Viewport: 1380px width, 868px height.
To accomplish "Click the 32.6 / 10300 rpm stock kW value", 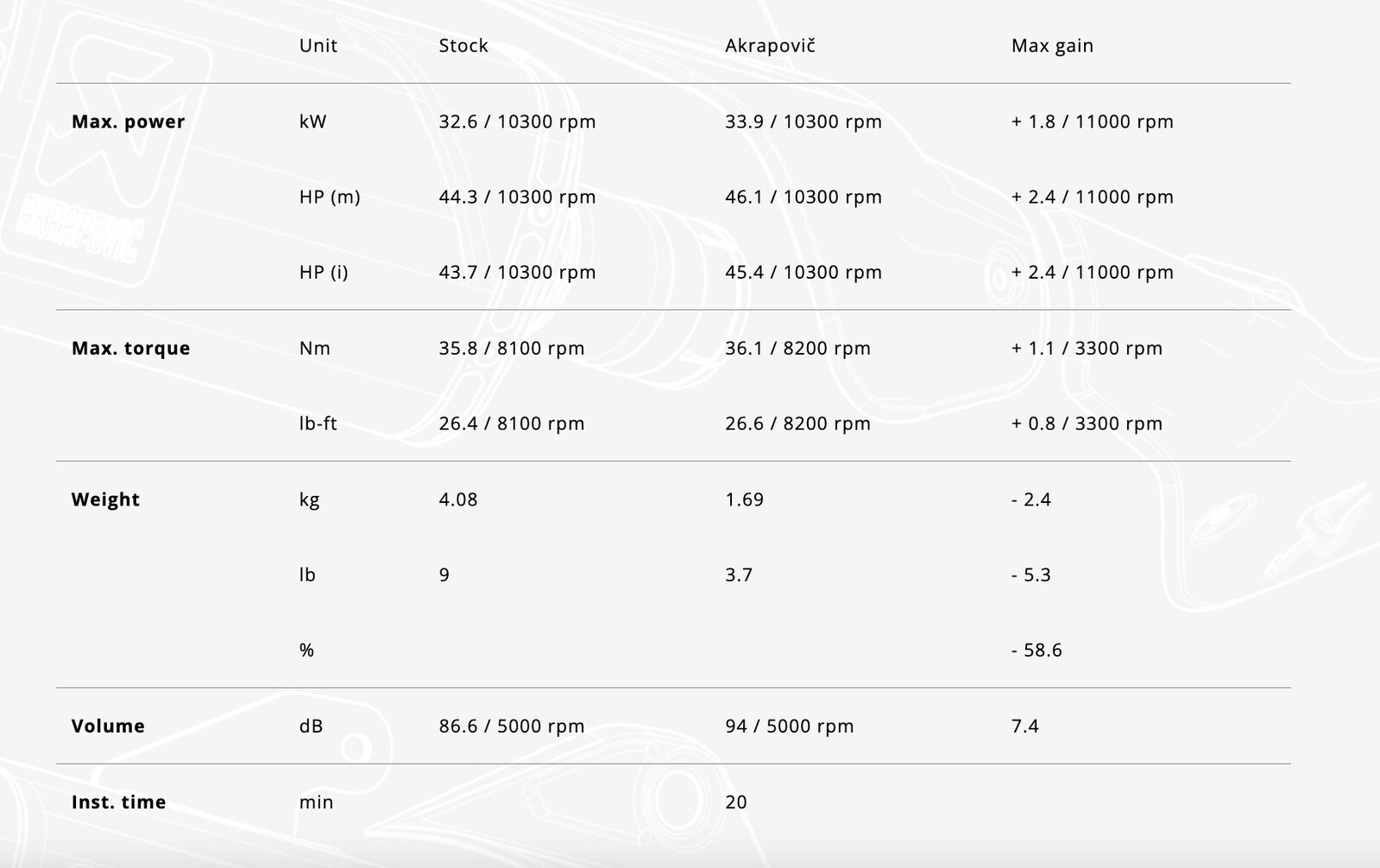I will 517,122.
